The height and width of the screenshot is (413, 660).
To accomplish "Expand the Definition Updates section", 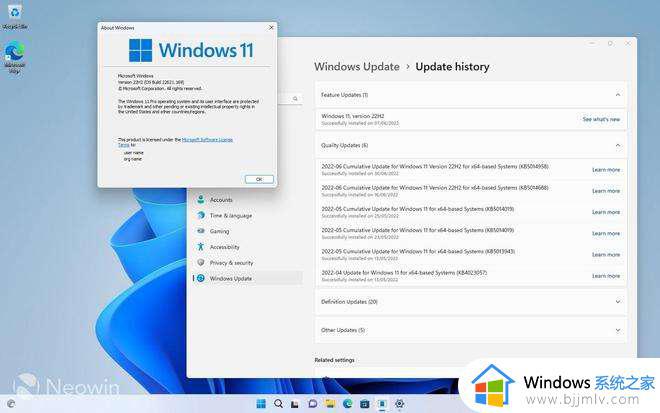I will (617, 302).
